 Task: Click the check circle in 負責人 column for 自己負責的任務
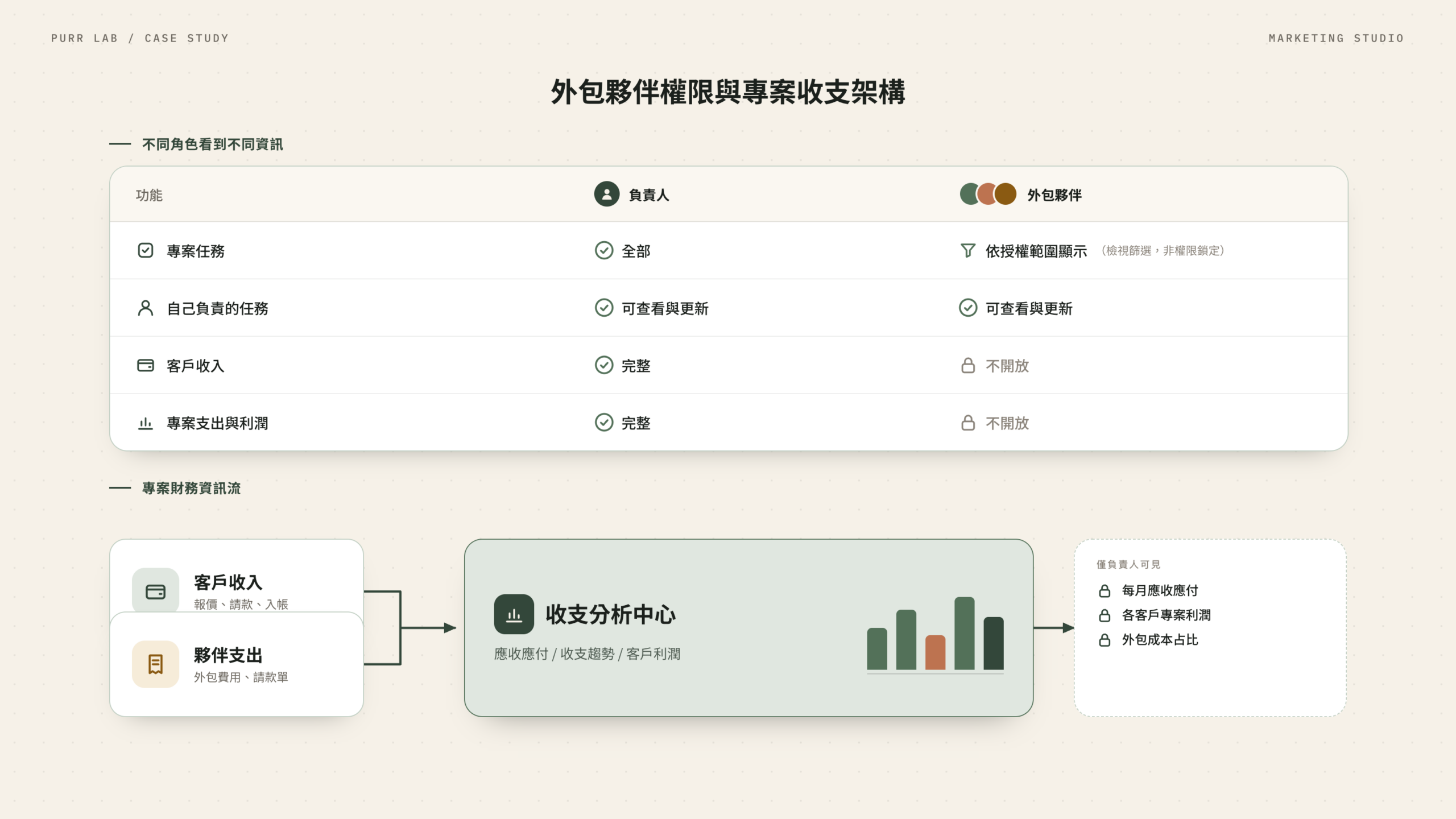[603, 308]
